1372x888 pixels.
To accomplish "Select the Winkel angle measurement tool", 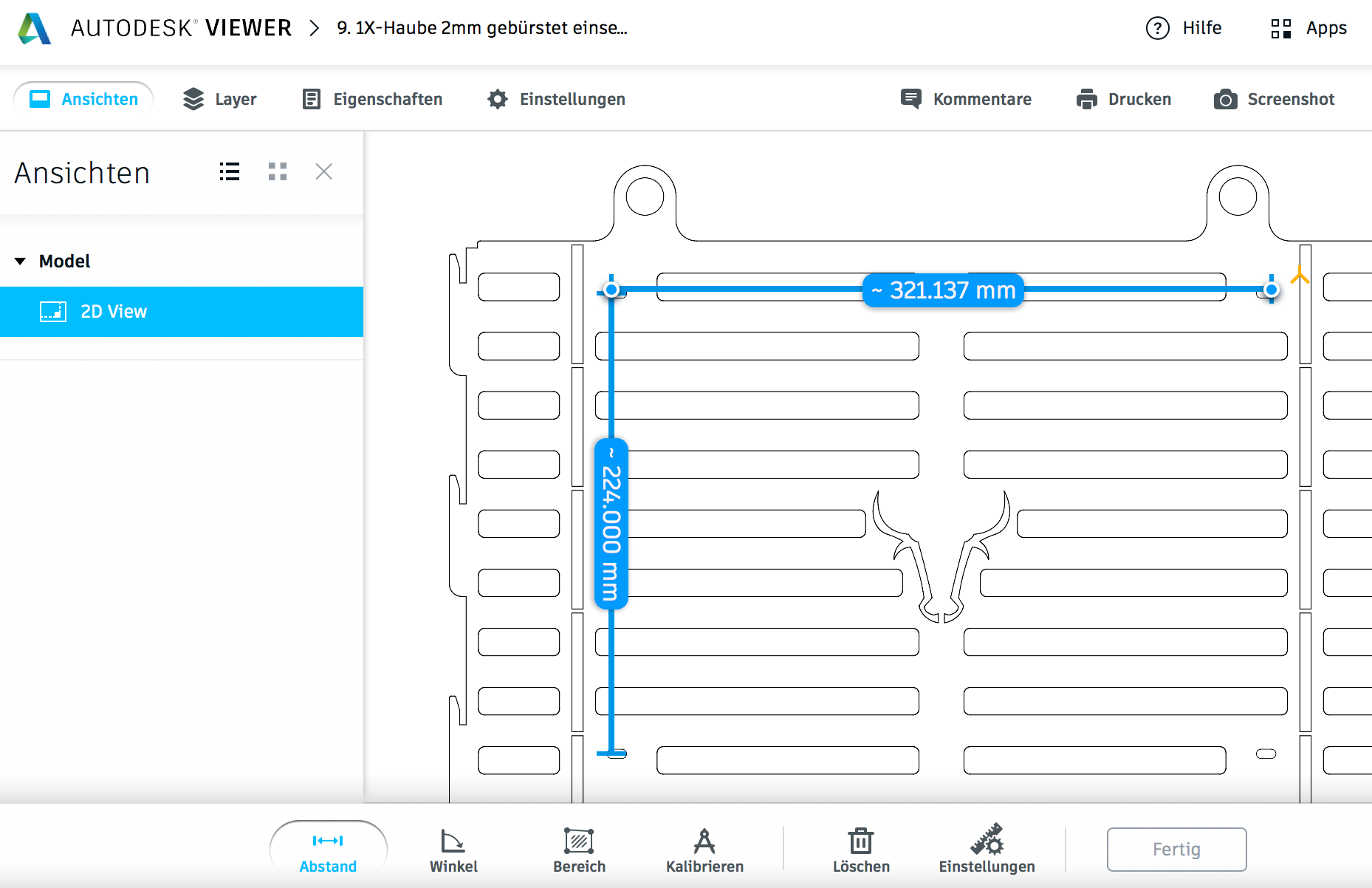I will coord(453,850).
